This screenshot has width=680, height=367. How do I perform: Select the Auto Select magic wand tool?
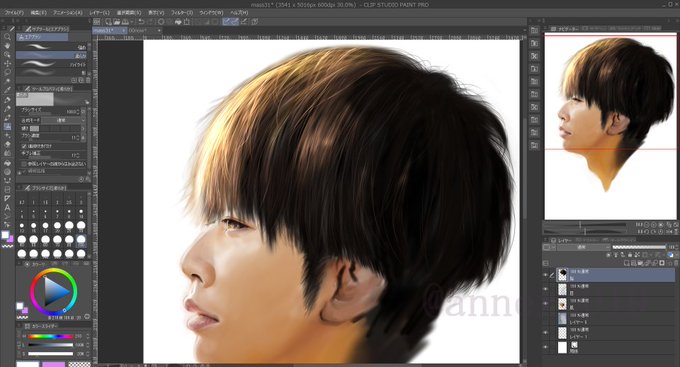click(x=7, y=82)
